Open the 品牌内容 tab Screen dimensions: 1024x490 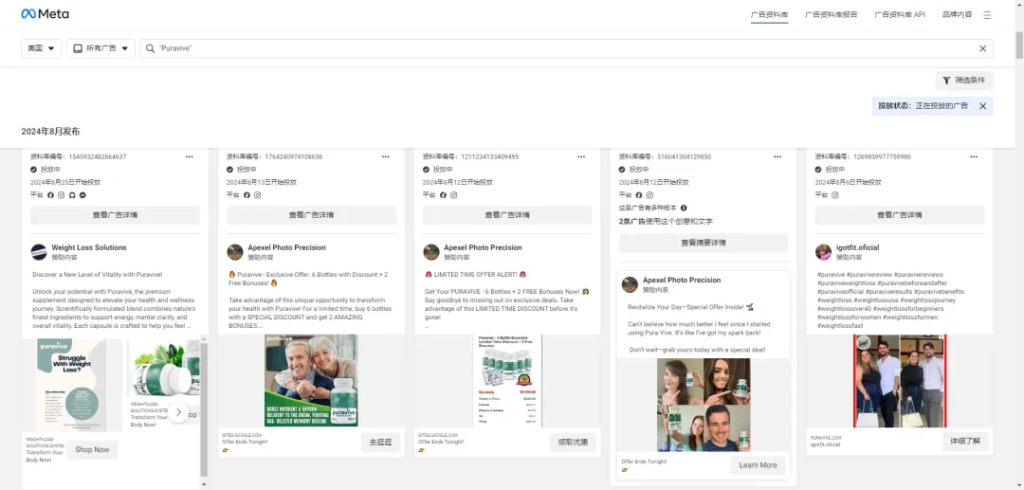[x=957, y=14]
